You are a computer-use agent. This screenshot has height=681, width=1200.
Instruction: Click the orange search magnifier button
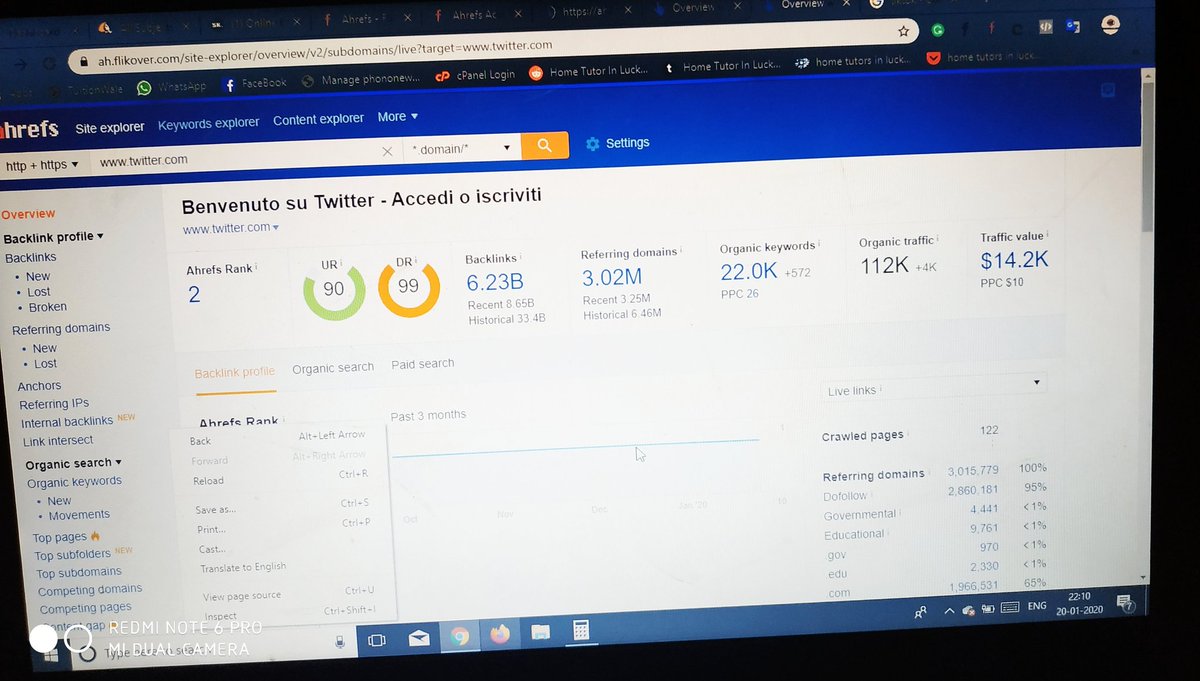544,146
